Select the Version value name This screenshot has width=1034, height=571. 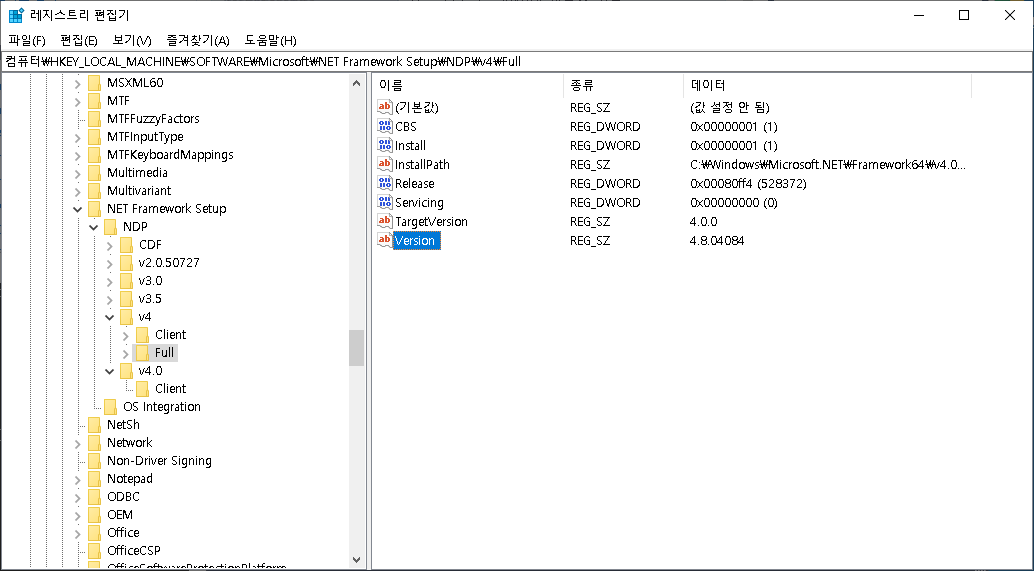(415, 241)
